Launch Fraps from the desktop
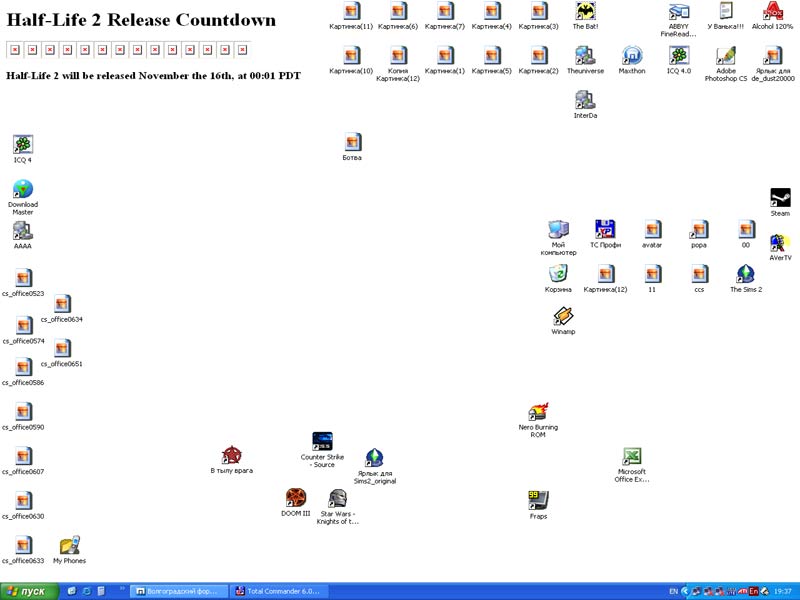 pos(538,500)
